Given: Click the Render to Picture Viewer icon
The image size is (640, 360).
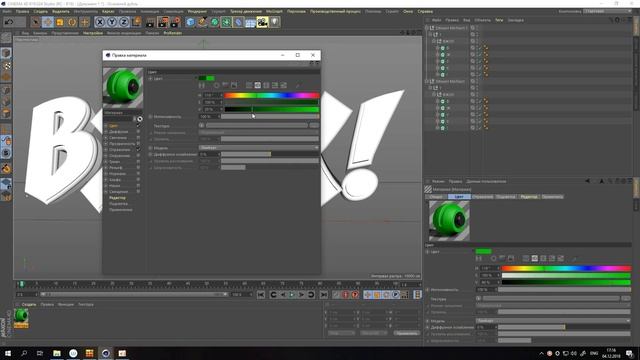Looking at the screenshot, I should point(163,22).
